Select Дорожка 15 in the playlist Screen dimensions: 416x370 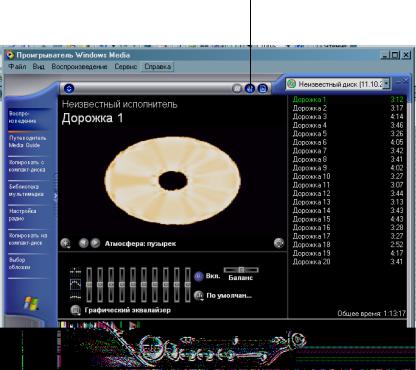pos(348,219)
